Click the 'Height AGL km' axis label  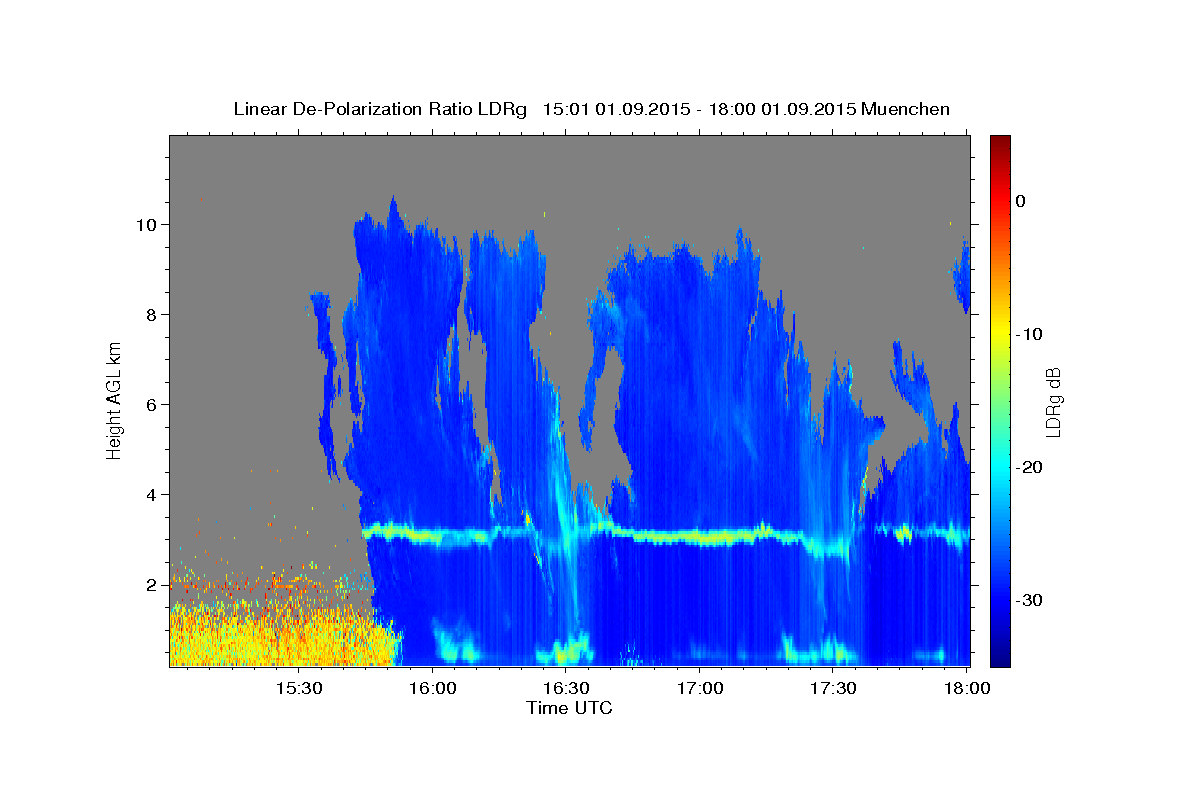click(114, 399)
